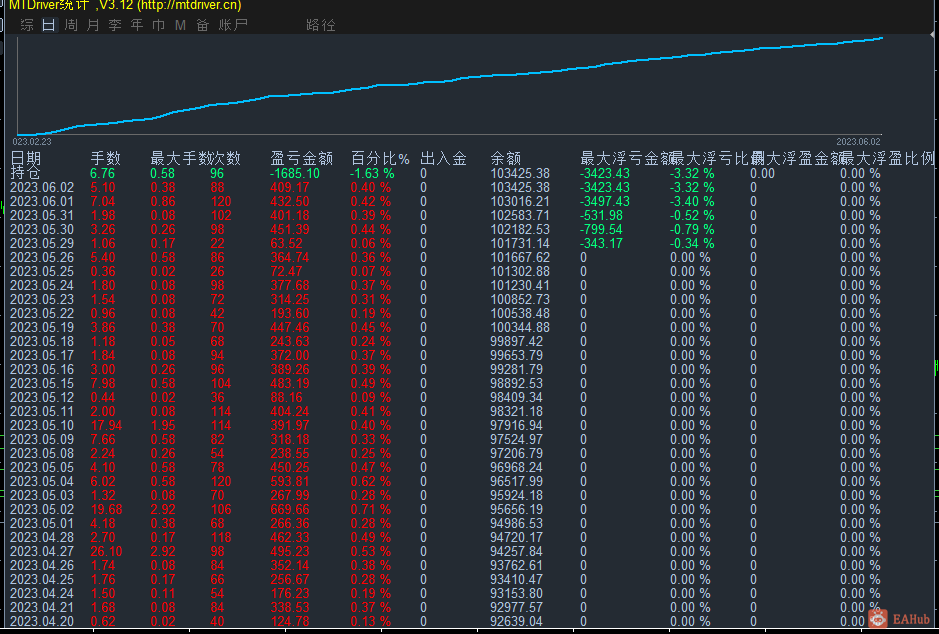This screenshot has width=939, height=634.
Task: Click the orange EAHub robot logo
Action: [880, 619]
